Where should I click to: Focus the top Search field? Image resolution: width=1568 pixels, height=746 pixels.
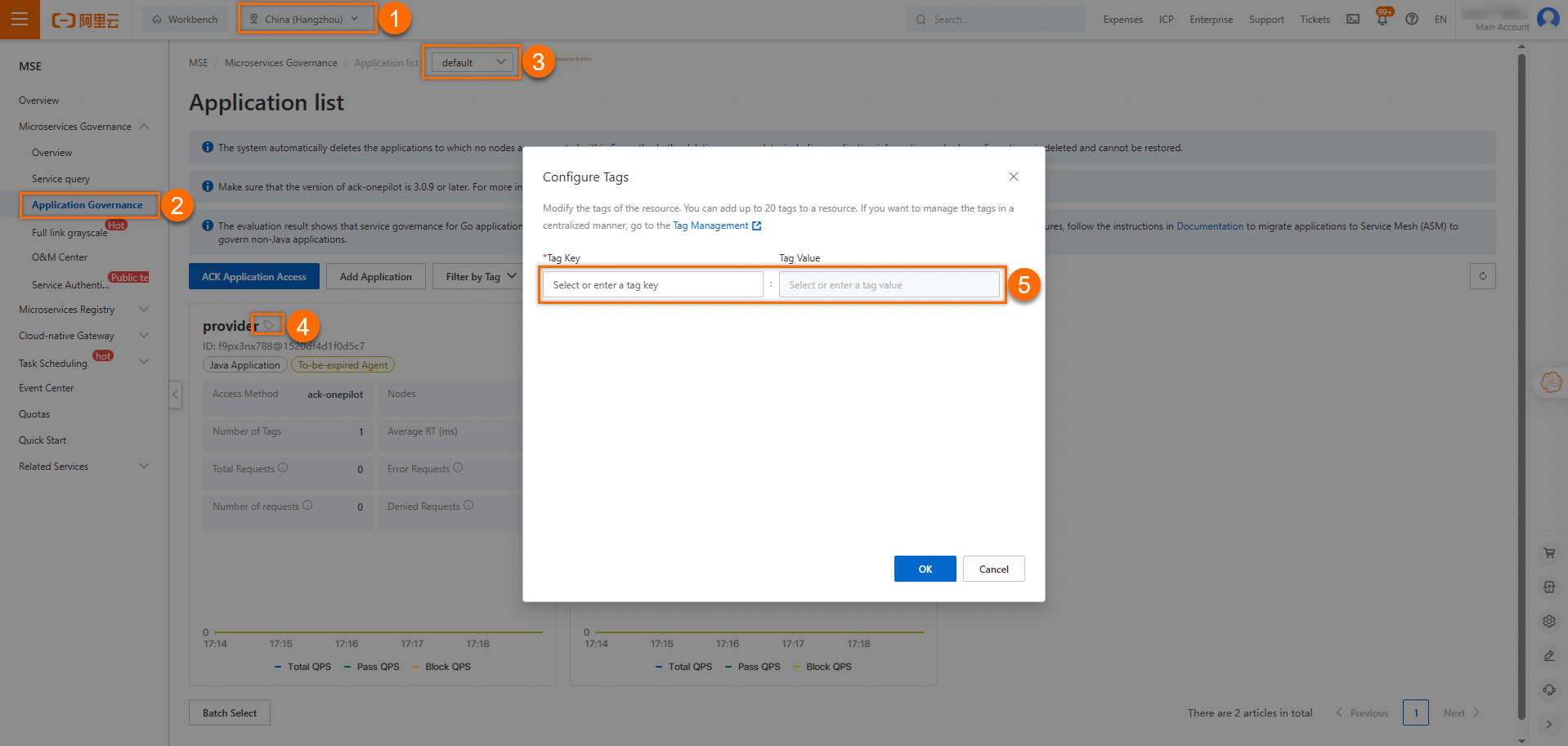pos(996,19)
